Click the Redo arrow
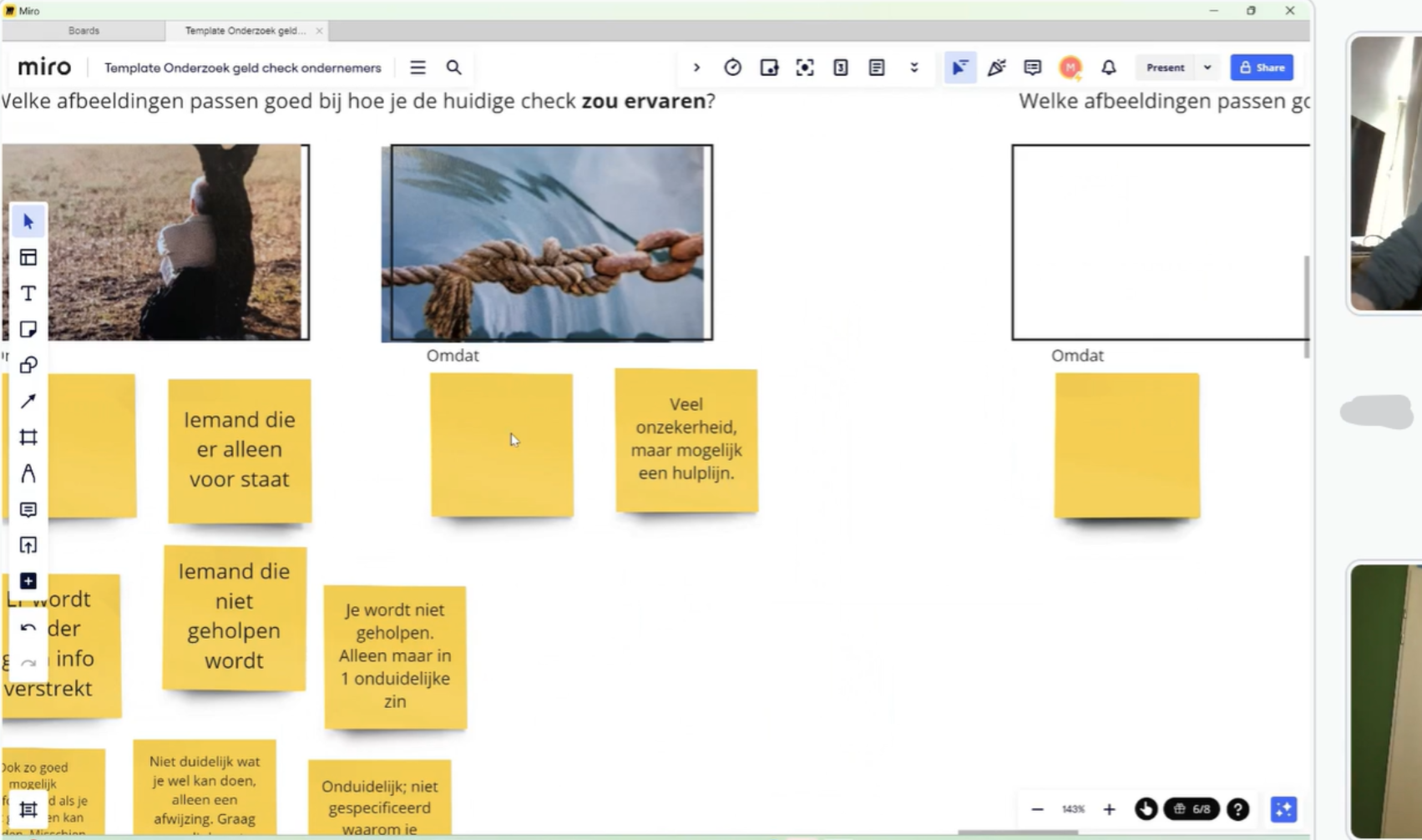The height and width of the screenshot is (840, 1422). [x=28, y=663]
